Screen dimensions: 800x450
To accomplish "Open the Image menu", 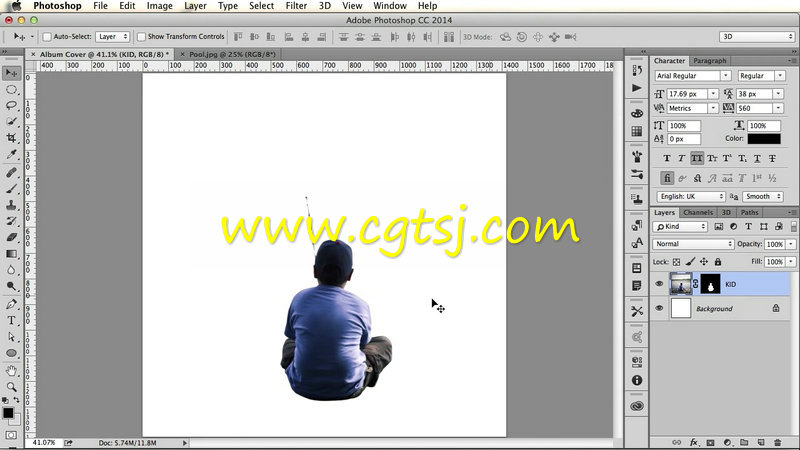I will pyautogui.click(x=159, y=6).
